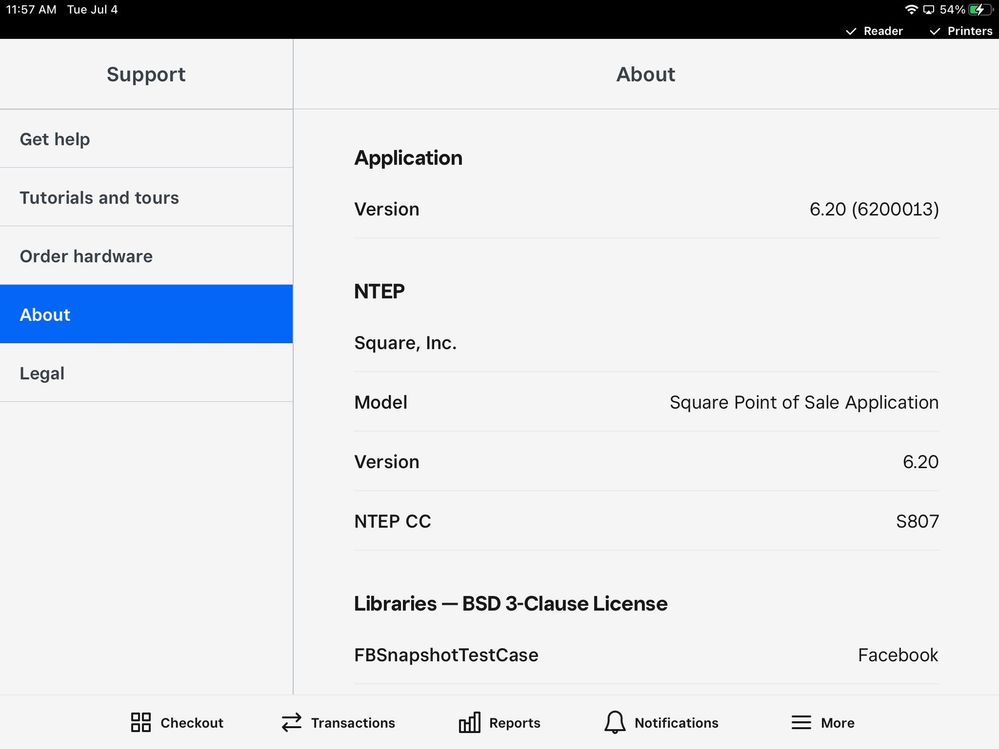Tap the Checkout grid icon
Viewport: 999px width, 749px height.
coord(141,722)
